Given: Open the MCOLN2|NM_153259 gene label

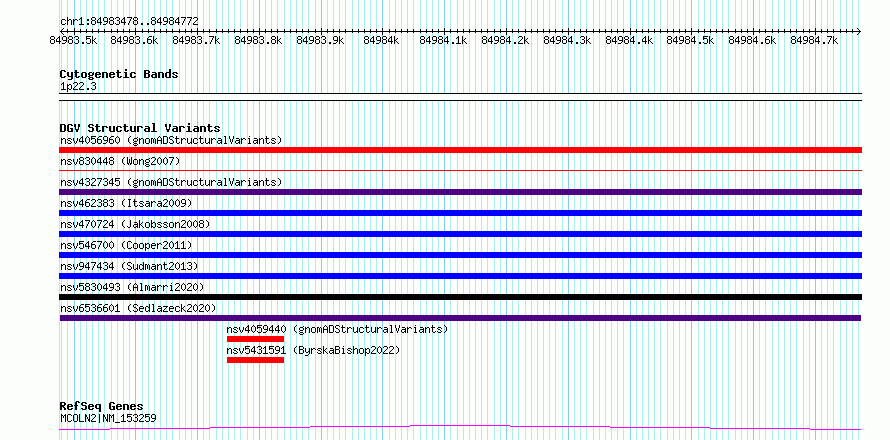Looking at the screenshot, I should 108,418.
